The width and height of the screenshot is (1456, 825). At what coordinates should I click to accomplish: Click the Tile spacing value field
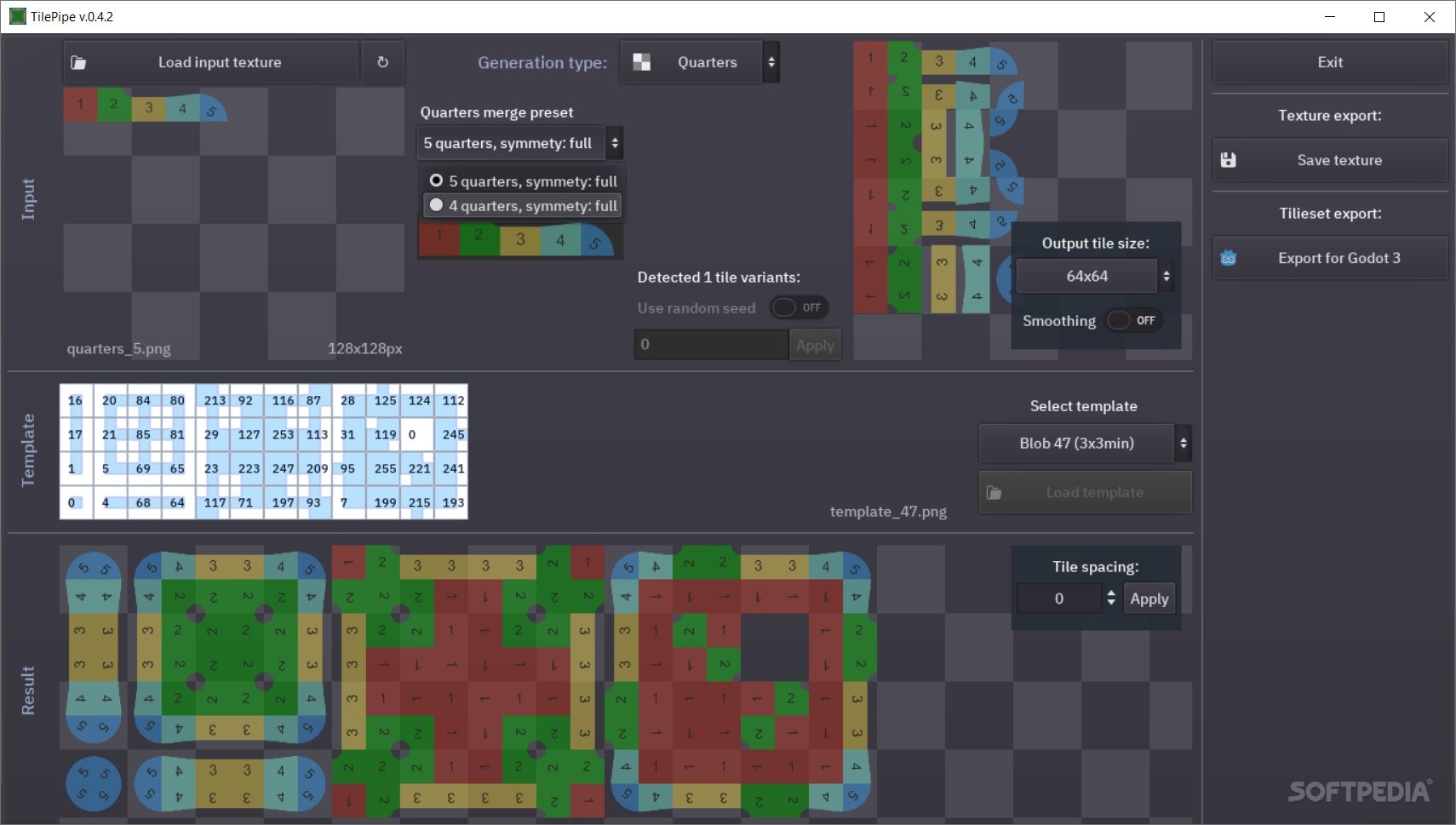click(1059, 599)
